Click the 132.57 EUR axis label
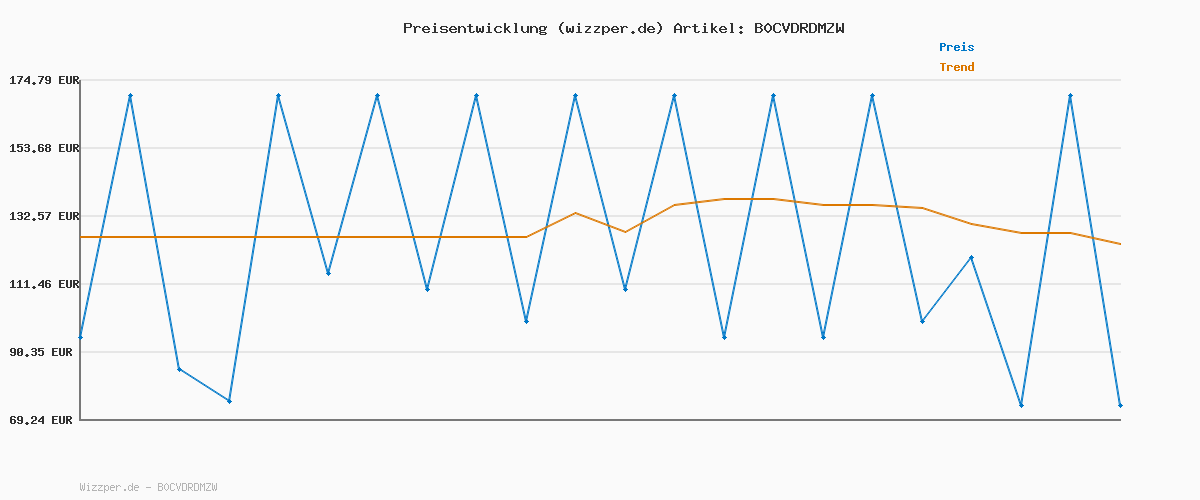 coord(43,216)
